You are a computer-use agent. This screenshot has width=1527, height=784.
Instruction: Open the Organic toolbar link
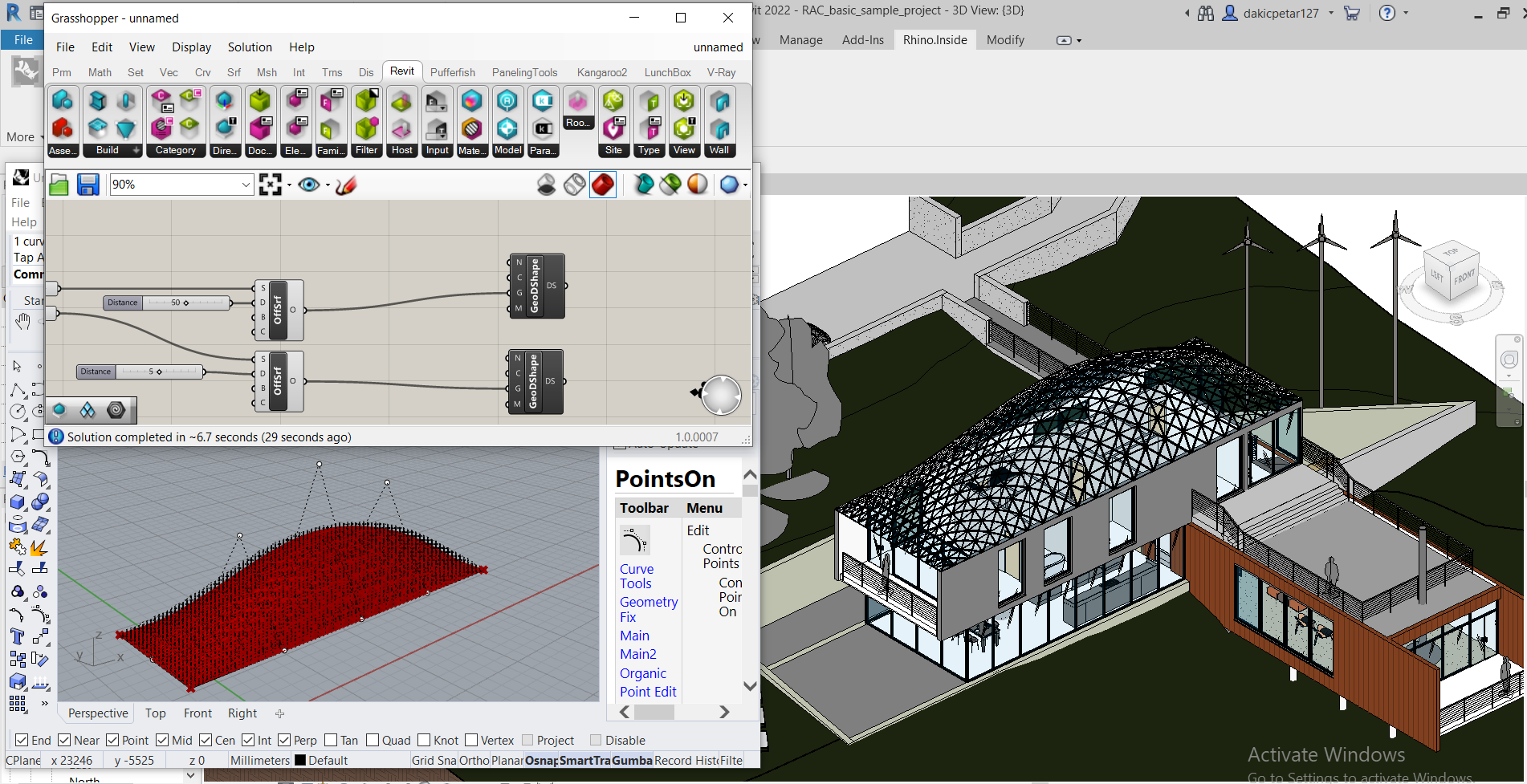pyautogui.click(x=643, y=673)
